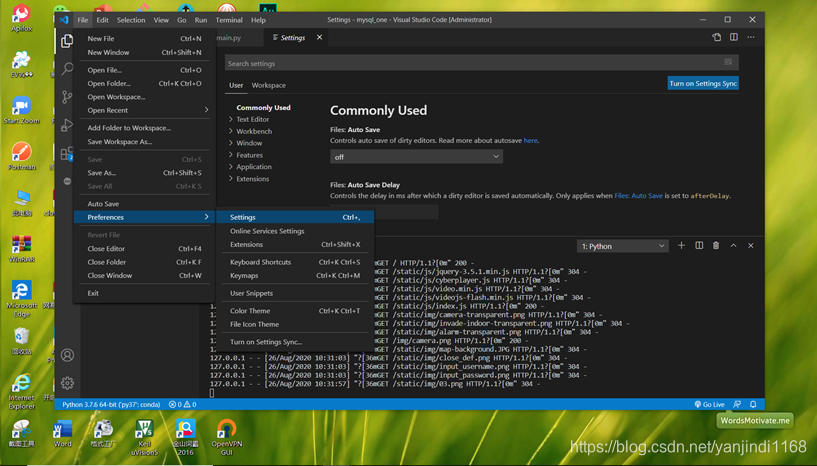The width and height of the screenshot is (817, 466).
Task: Open Apifox desktop shortcut
Action: click(x=21, y=18)
